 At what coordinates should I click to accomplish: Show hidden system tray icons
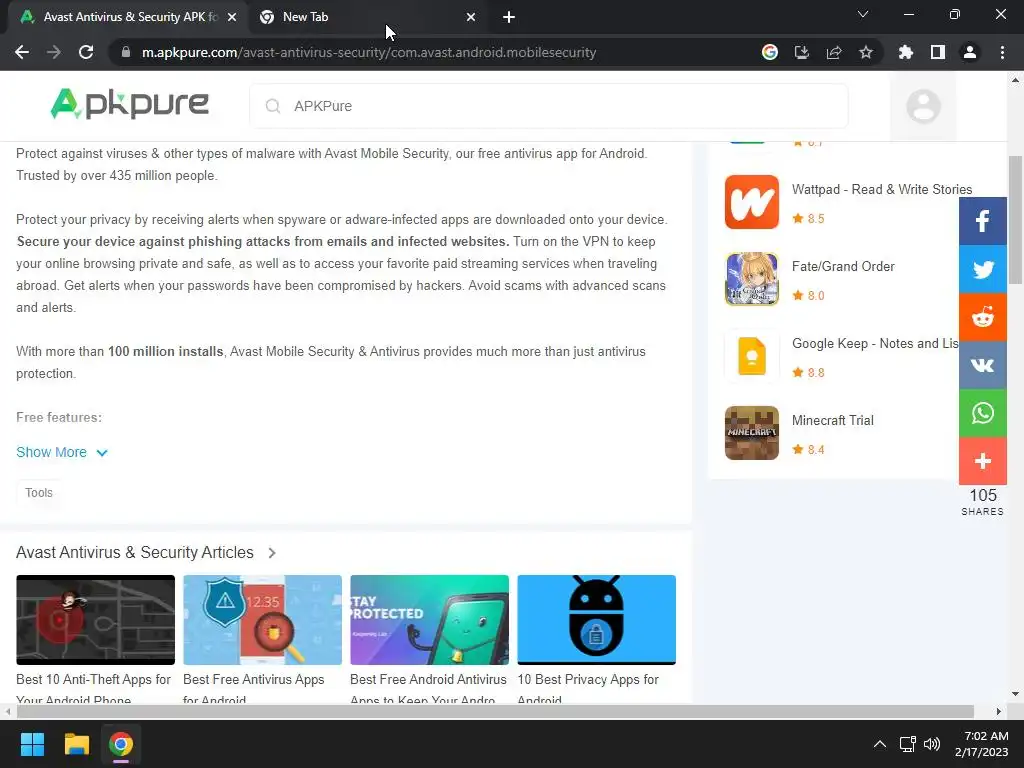point(880,744)
